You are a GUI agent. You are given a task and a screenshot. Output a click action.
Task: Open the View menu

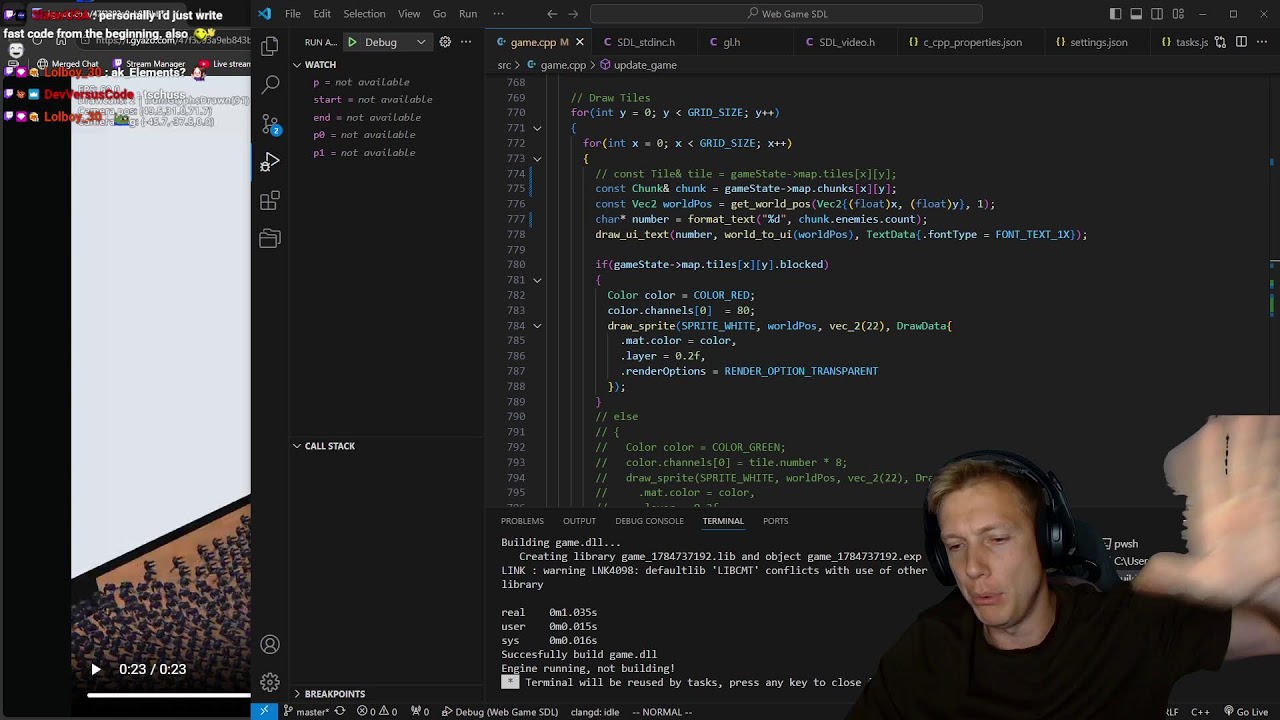pos(409,14)
